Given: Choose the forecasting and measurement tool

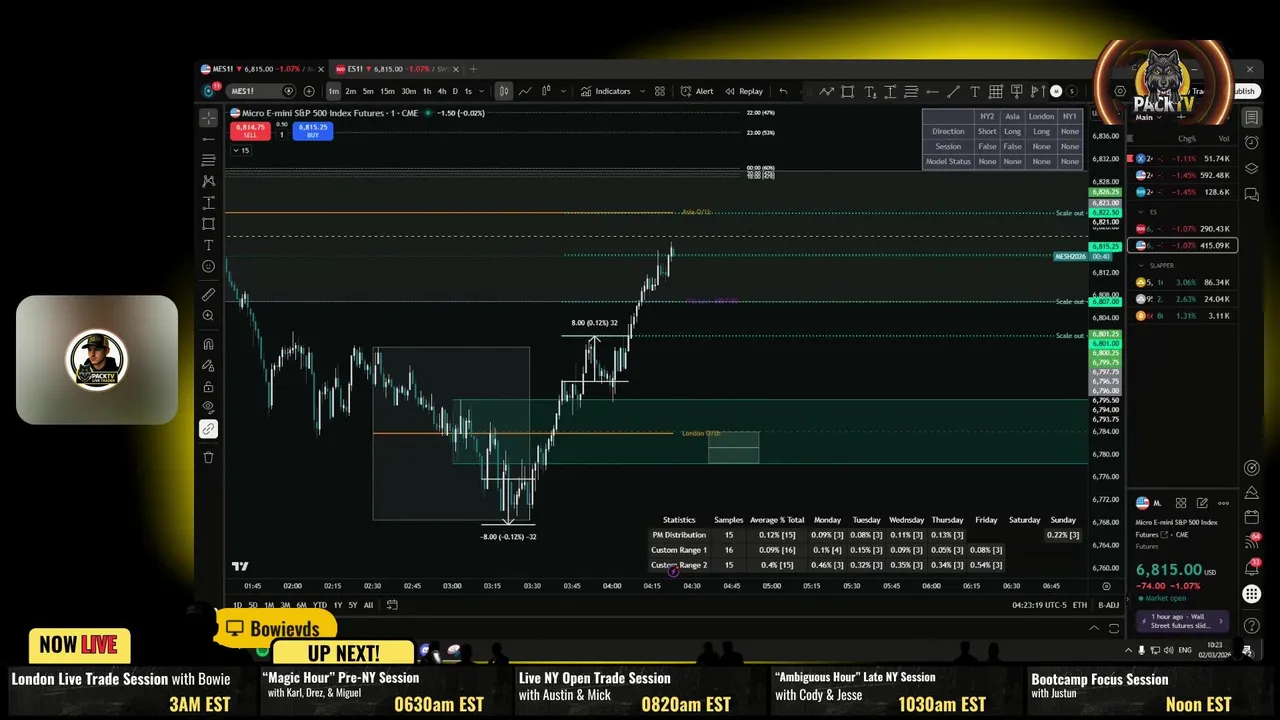Looking at the screenshot, I should 208,203.
